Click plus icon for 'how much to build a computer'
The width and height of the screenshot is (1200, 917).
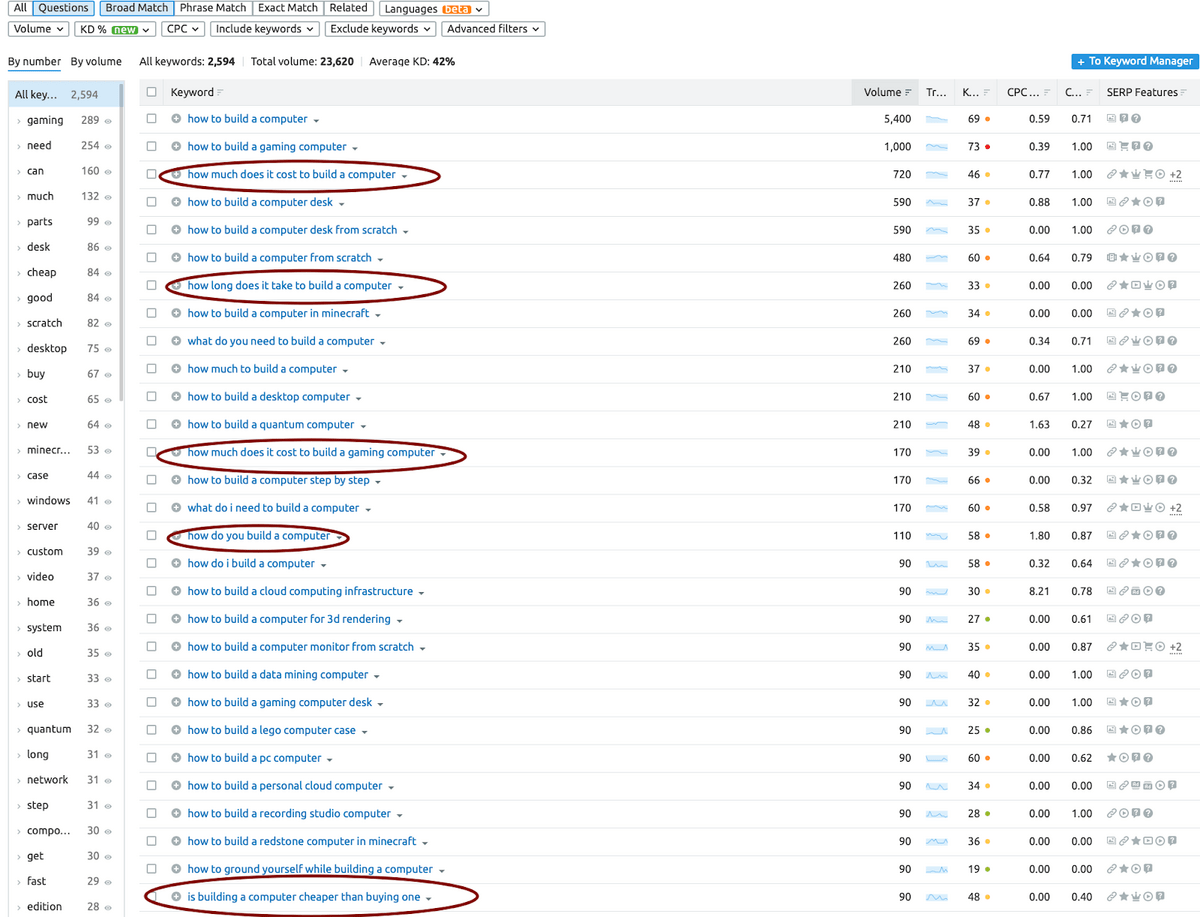click(176, 369)
